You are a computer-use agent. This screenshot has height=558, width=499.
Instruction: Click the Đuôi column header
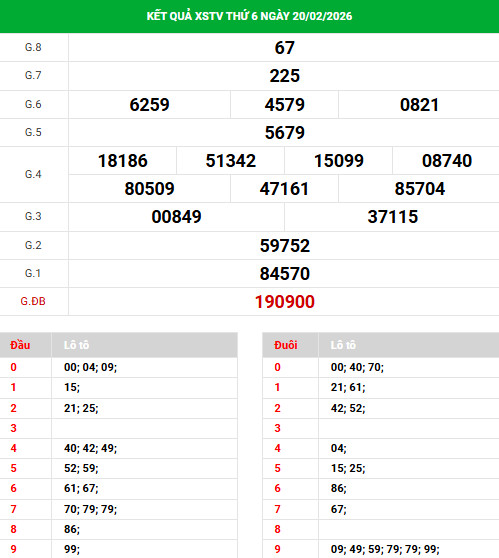[x=285, y=345]
